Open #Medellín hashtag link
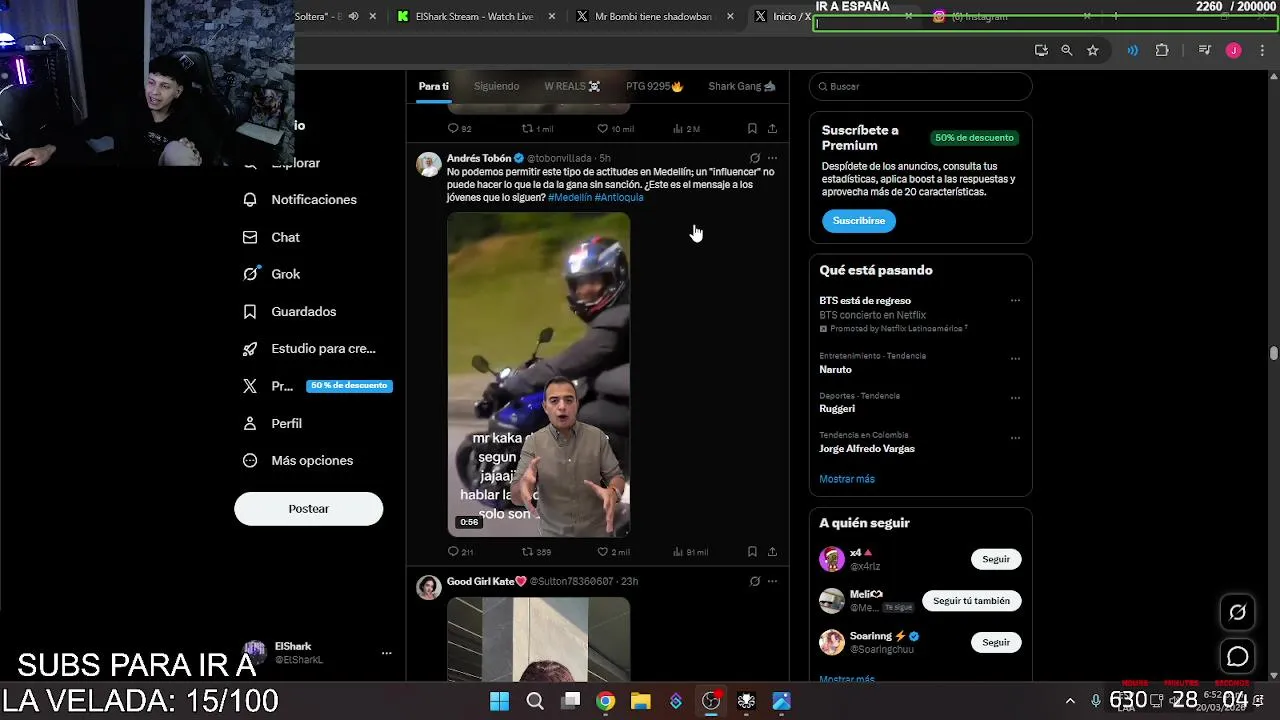 tap(569, 198)
